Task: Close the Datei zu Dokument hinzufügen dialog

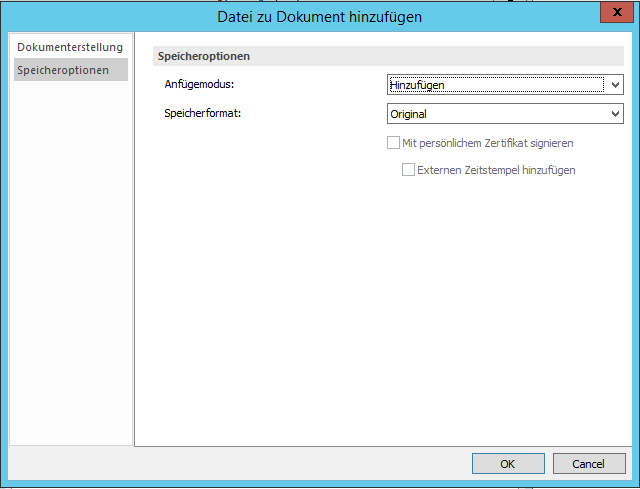Action: click(x=617, y=13)
